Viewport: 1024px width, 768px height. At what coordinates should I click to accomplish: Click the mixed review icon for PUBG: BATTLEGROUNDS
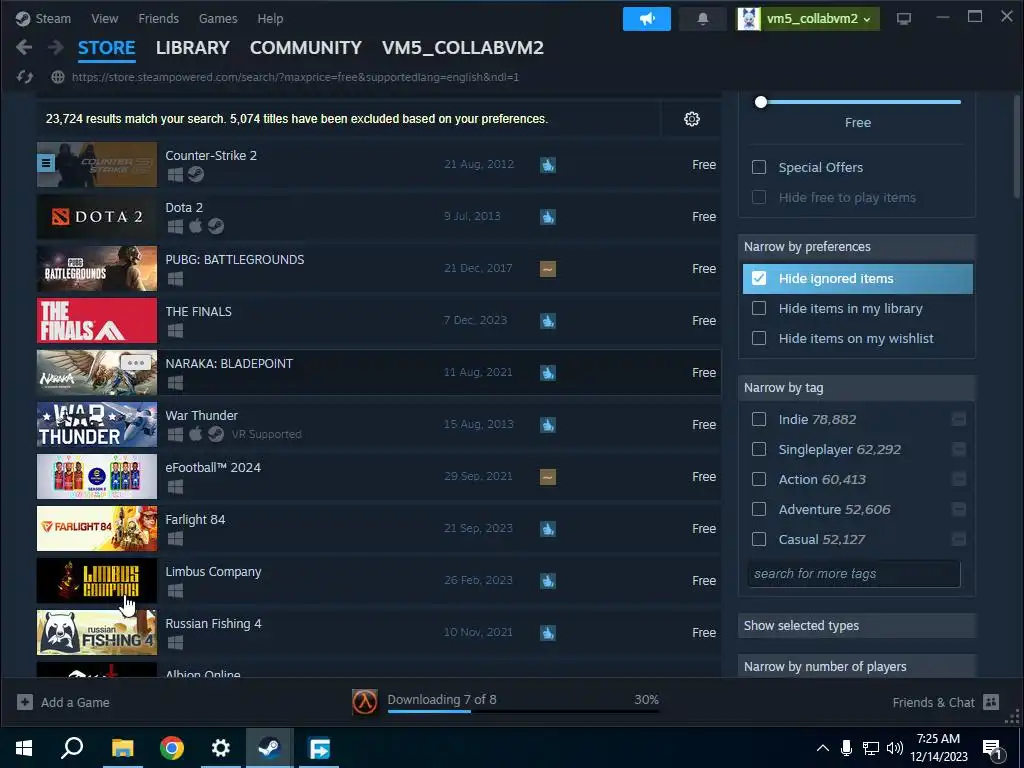coord(548,268)
